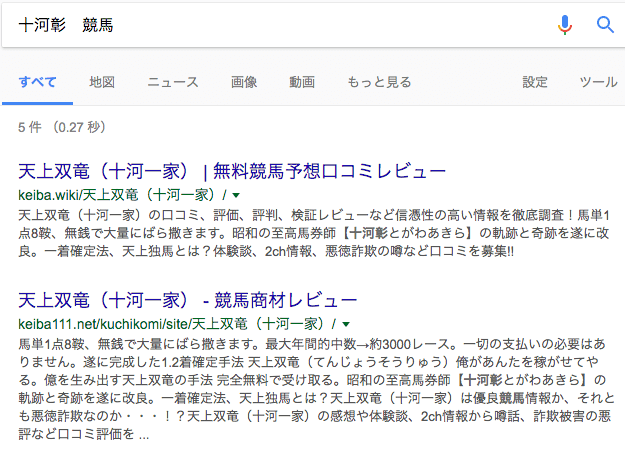This screenshot has width=625, height=449.
Task: Select the すべて tab
Action: pyautogui.click(x=37, y=82)
